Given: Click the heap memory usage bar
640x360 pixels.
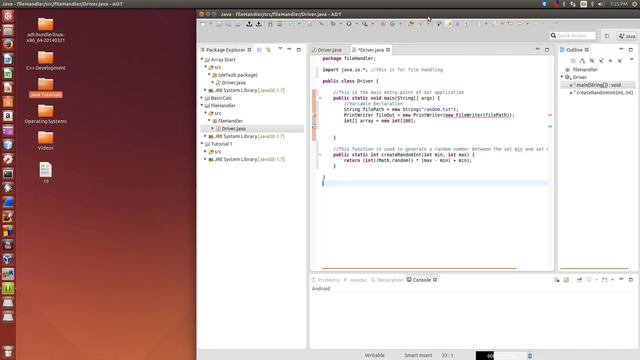Looking at the screenshot, I should (501, 356).
